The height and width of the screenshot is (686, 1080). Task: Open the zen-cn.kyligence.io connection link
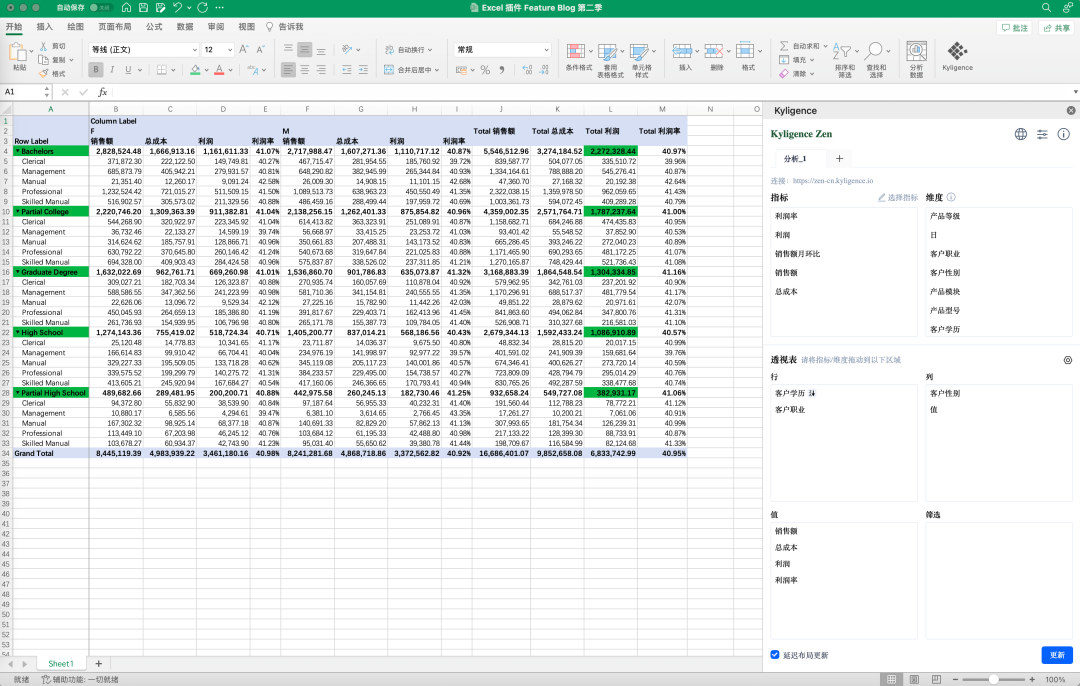[833, 180]
